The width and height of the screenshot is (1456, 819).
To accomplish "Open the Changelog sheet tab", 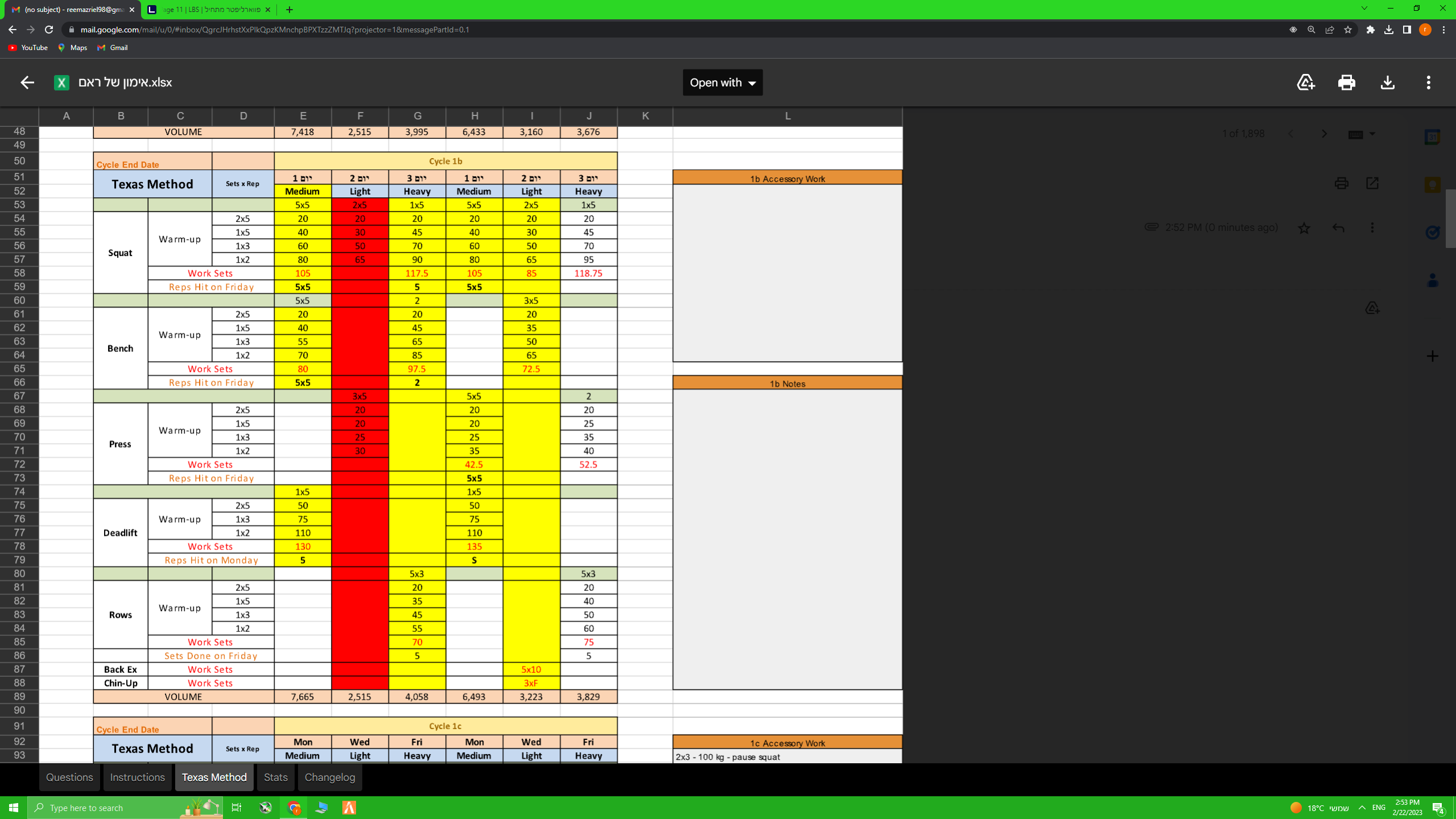I will coord(330,777).
